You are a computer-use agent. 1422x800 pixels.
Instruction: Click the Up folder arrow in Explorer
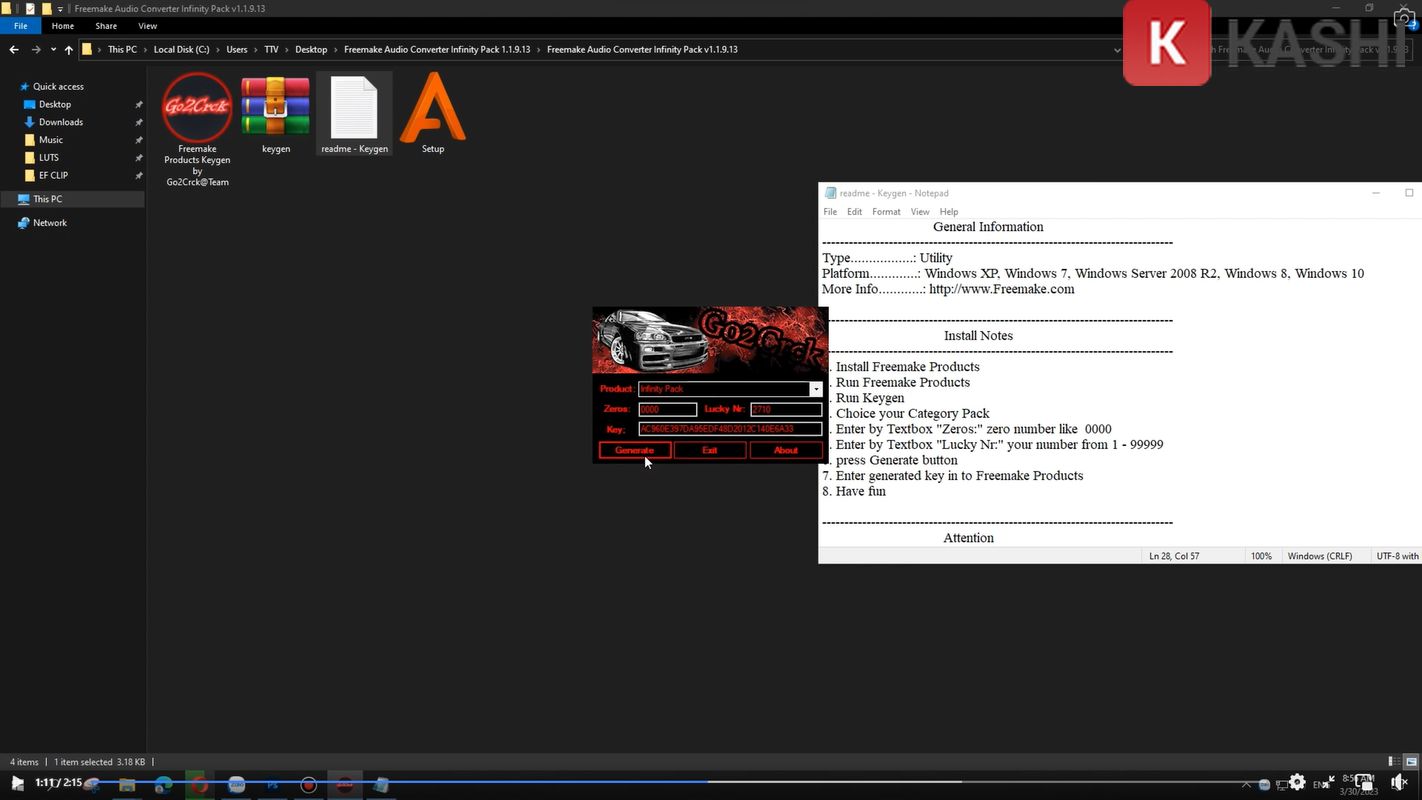tap(68, 49)
